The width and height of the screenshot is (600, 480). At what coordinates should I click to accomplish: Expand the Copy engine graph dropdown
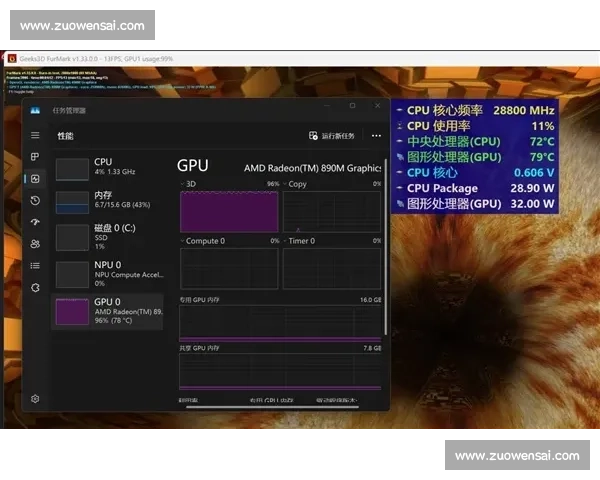click(292, 185)
